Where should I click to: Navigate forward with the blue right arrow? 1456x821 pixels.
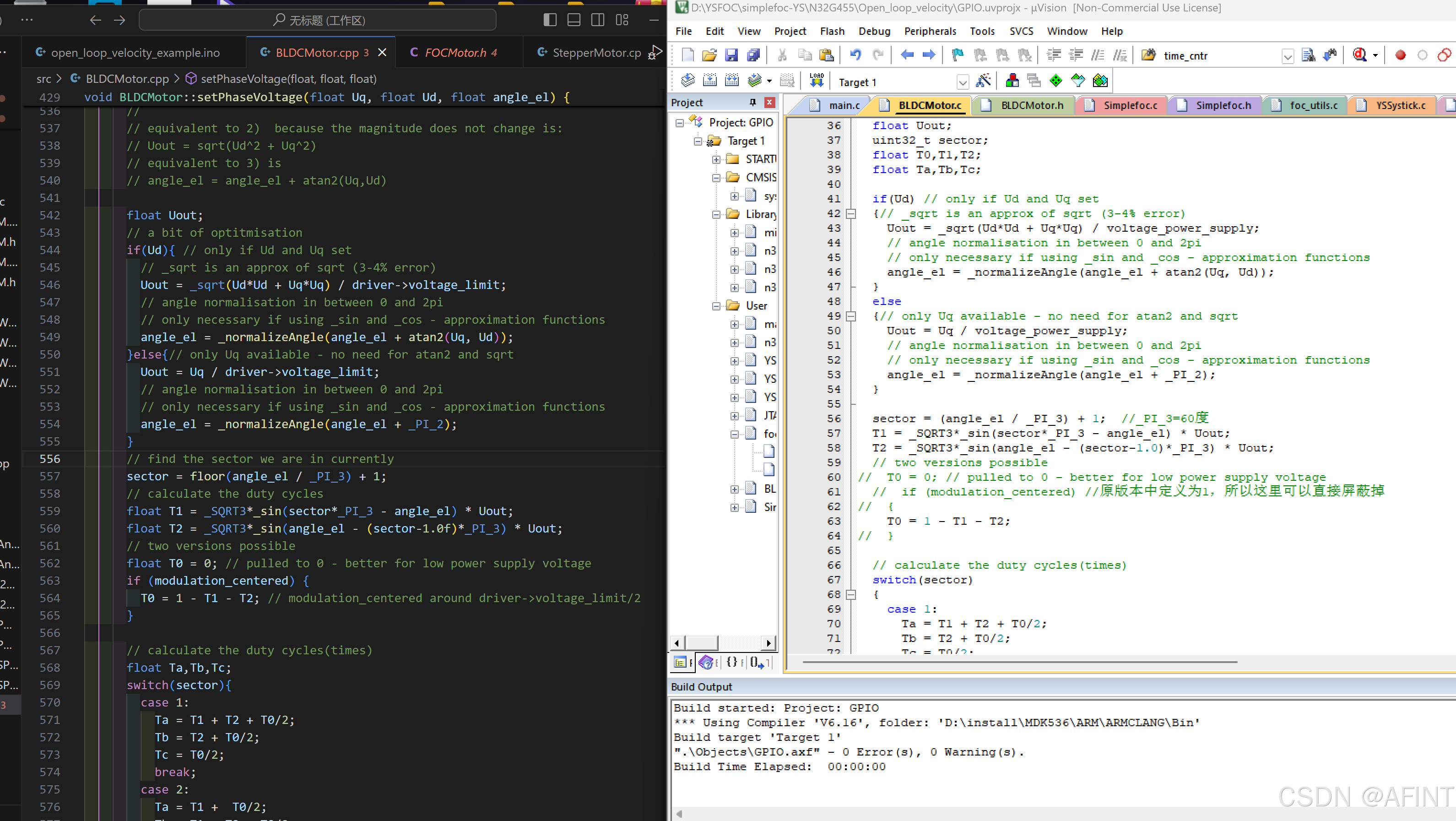(x=929, y=55)
